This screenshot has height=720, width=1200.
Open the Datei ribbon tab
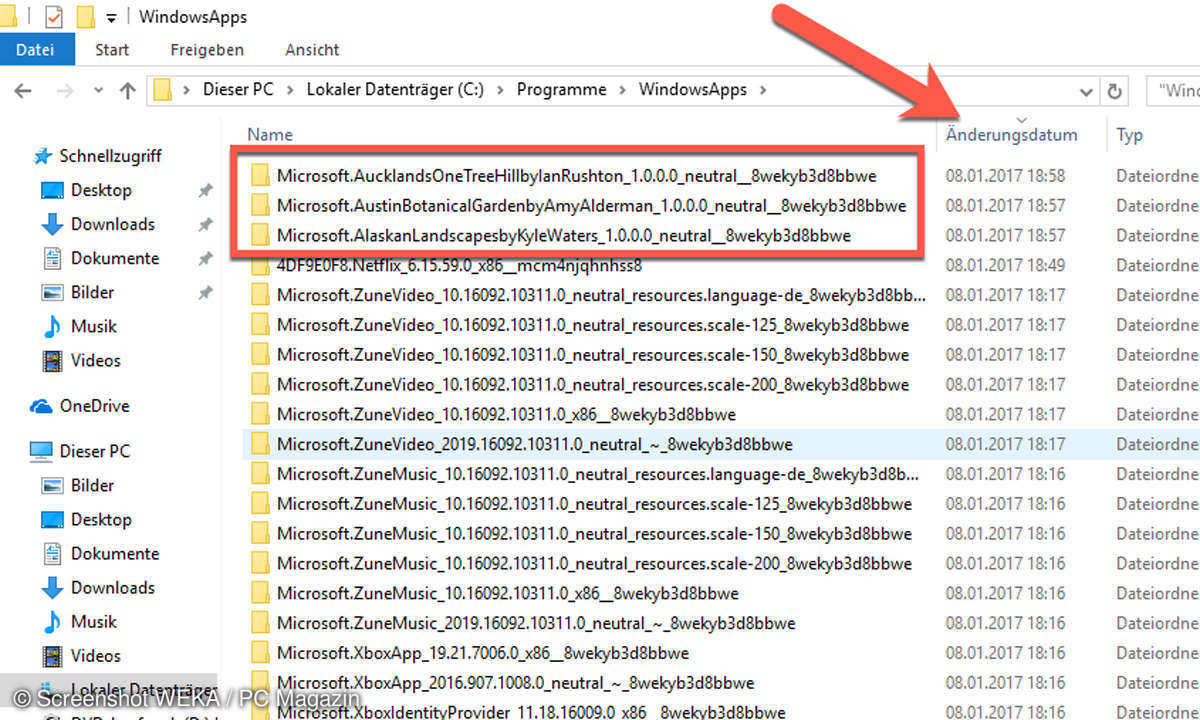pos(35,49)
